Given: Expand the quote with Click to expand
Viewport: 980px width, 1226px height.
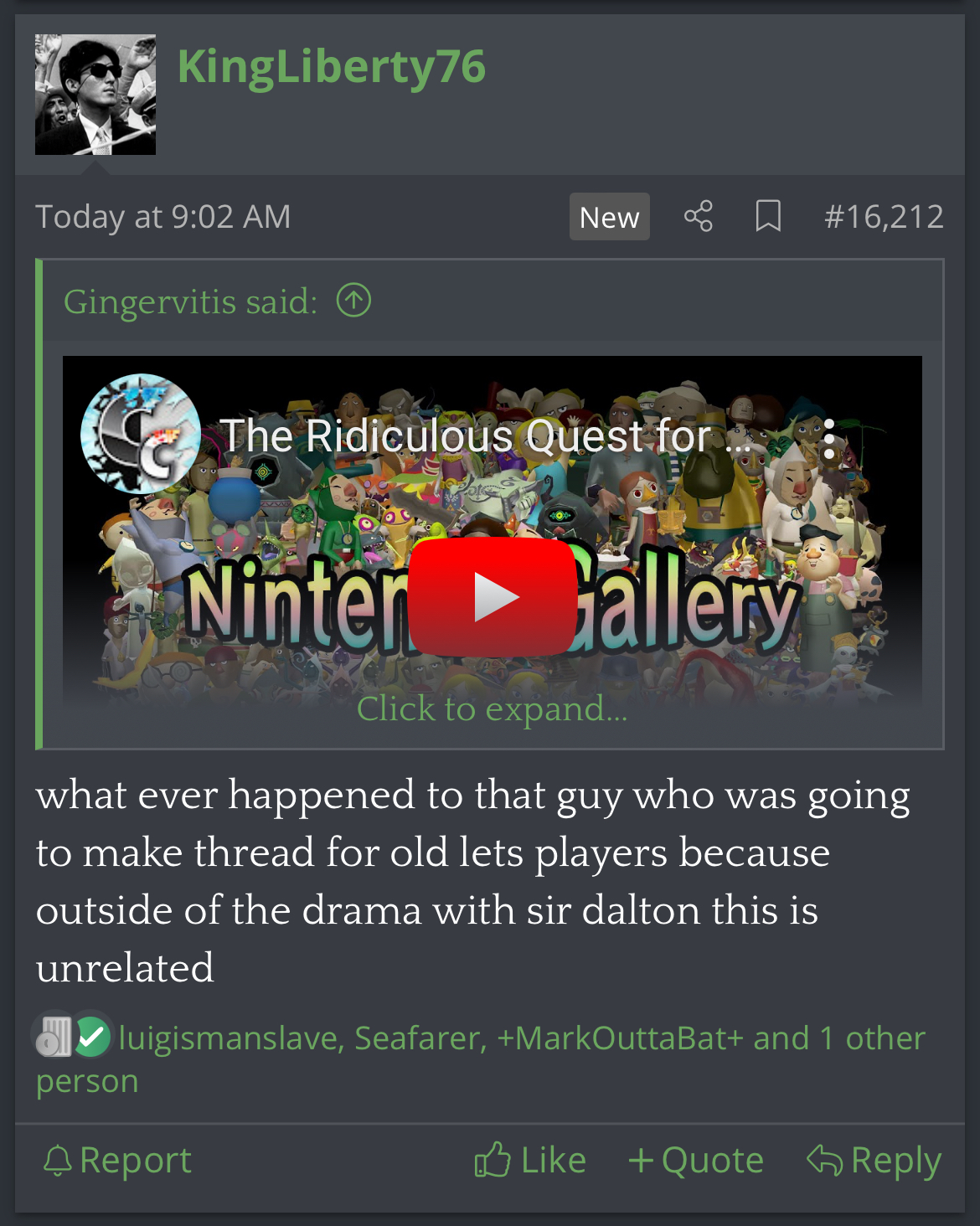Looking at the screenshot, I should (x=493, y=708).
